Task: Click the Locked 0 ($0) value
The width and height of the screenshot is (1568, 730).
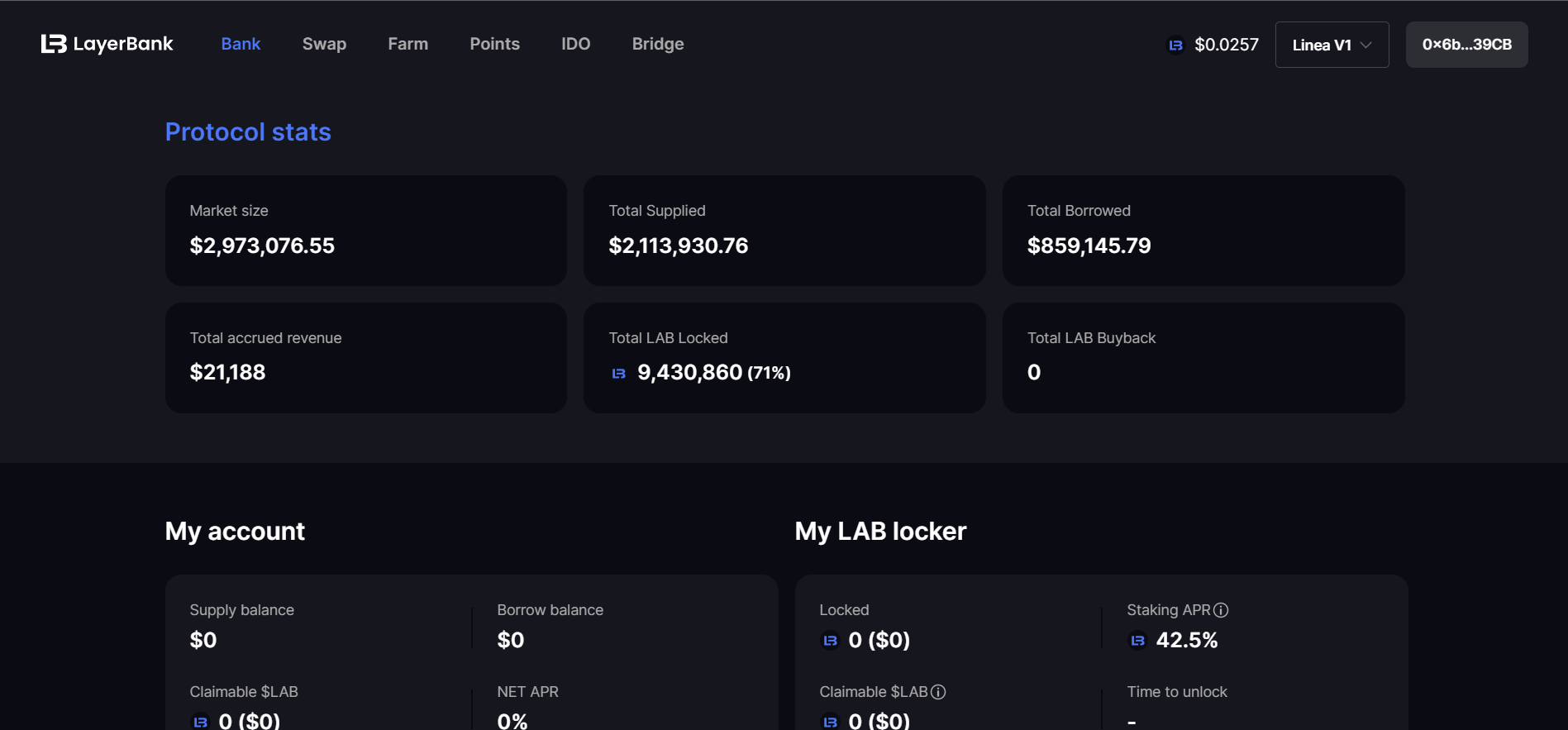Action: [879, 640]
